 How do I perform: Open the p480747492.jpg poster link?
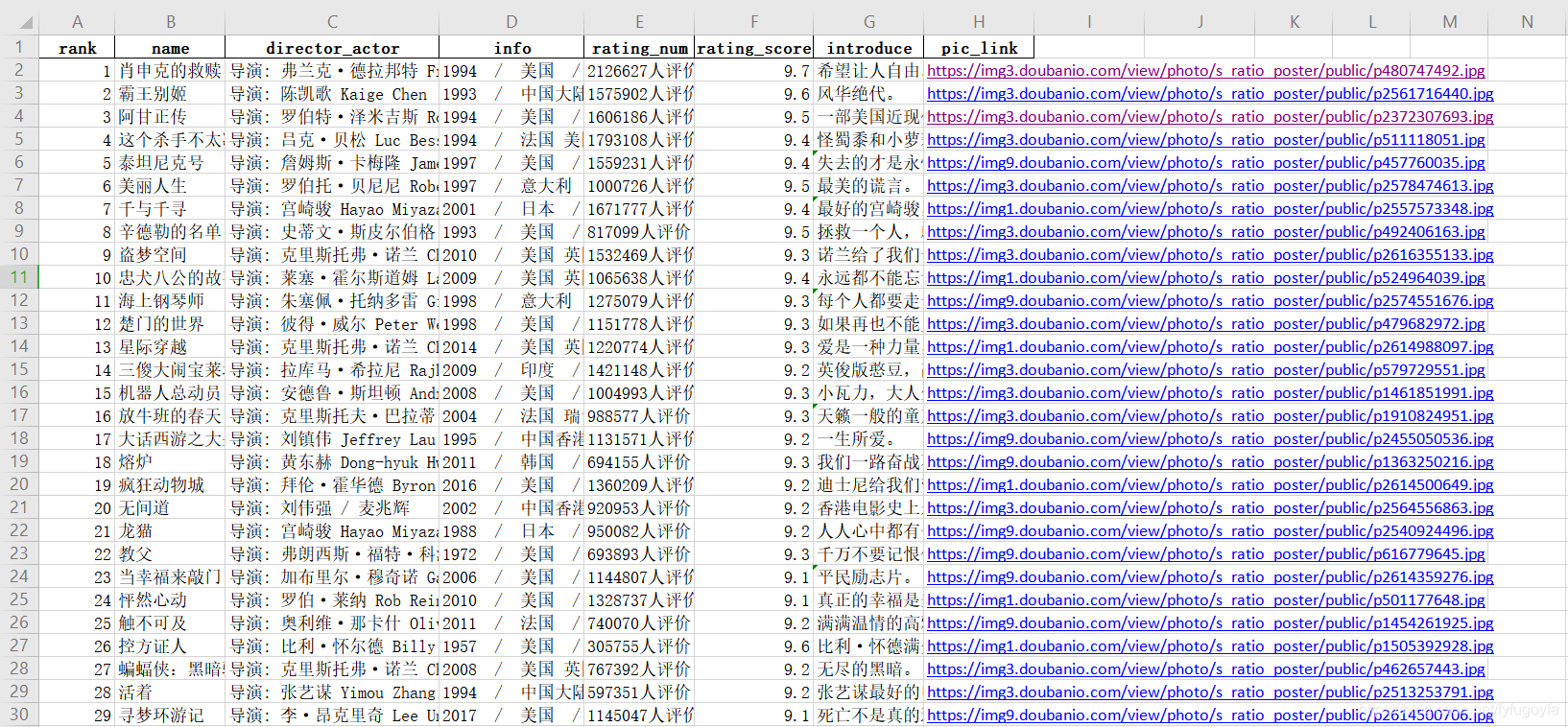1205,71
